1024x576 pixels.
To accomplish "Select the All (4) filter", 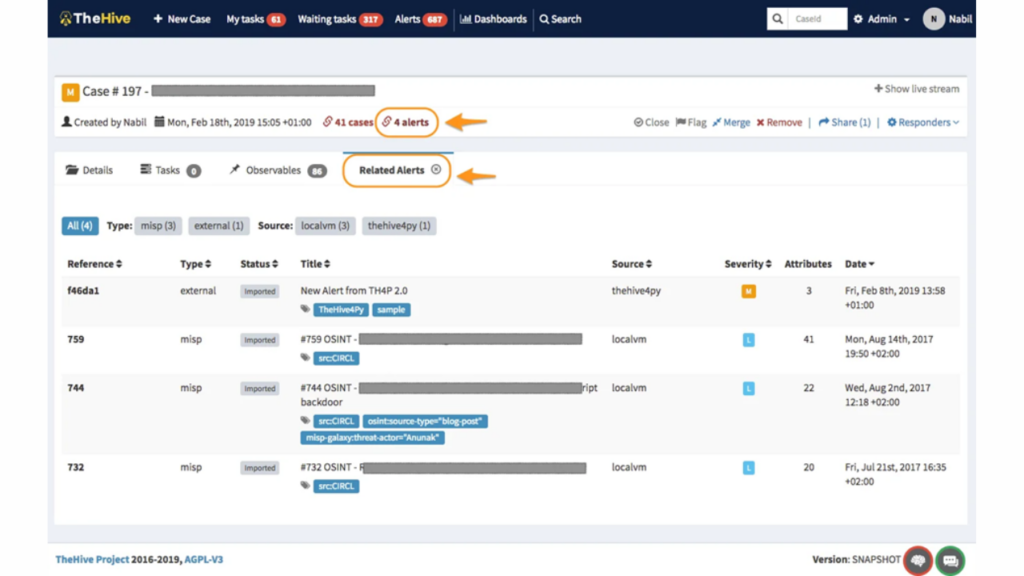I will point(80,225).
